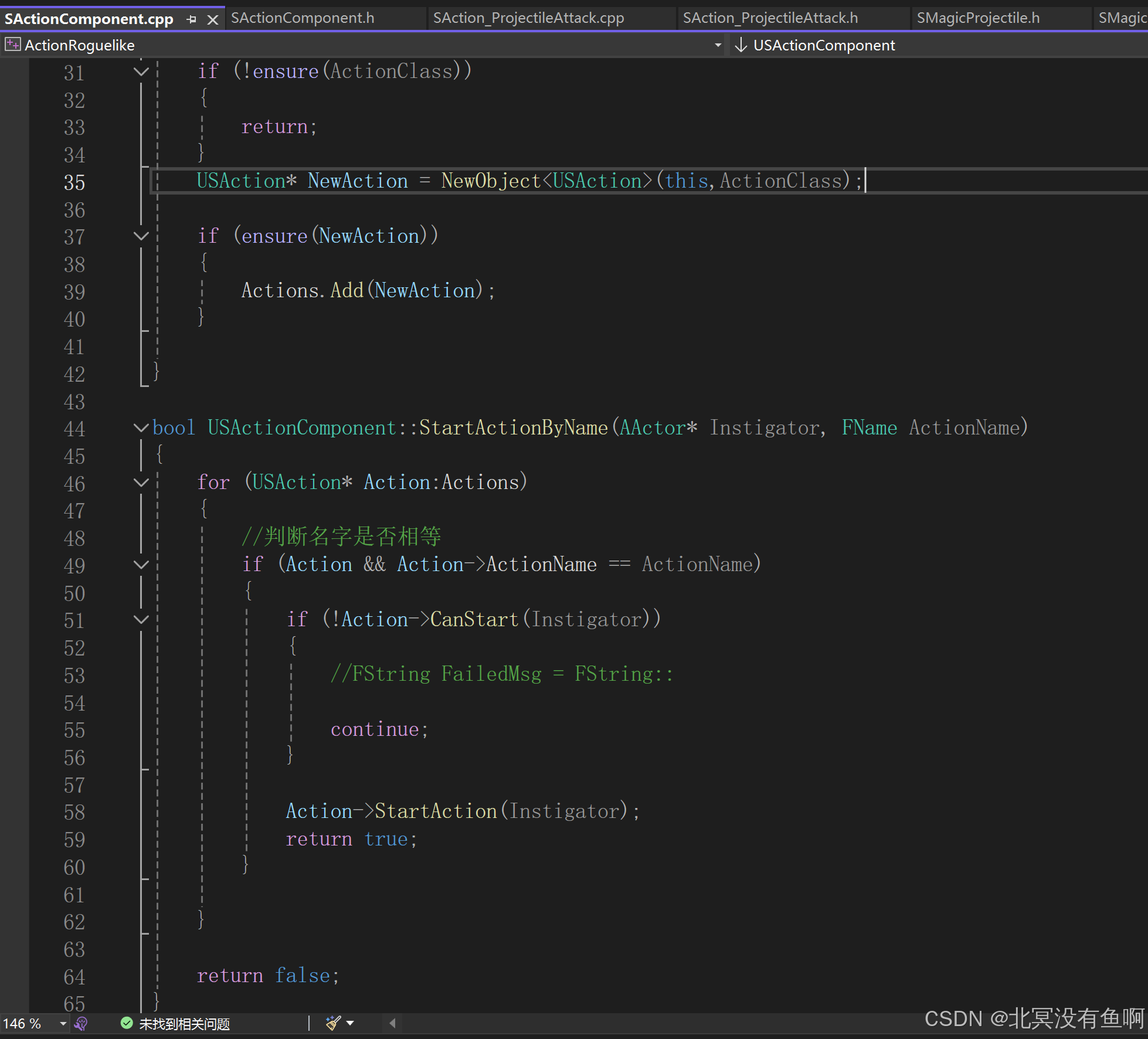Screen dimensions: 1148x1039
Task: Click the IntelliCode health indicator icon
Action: [x=81, y=1023]
